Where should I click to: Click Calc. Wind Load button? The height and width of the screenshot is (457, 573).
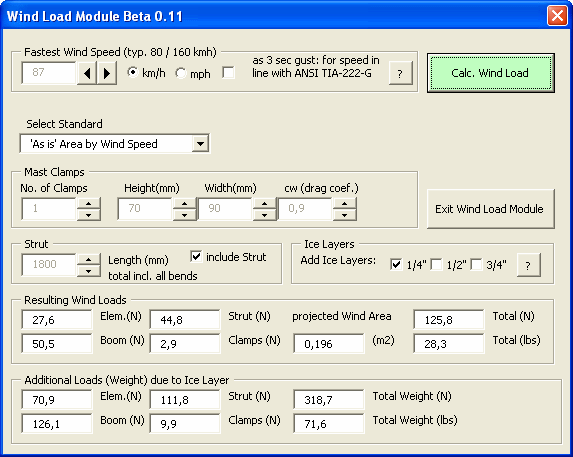pyautogui.click(x=491, y=73)
